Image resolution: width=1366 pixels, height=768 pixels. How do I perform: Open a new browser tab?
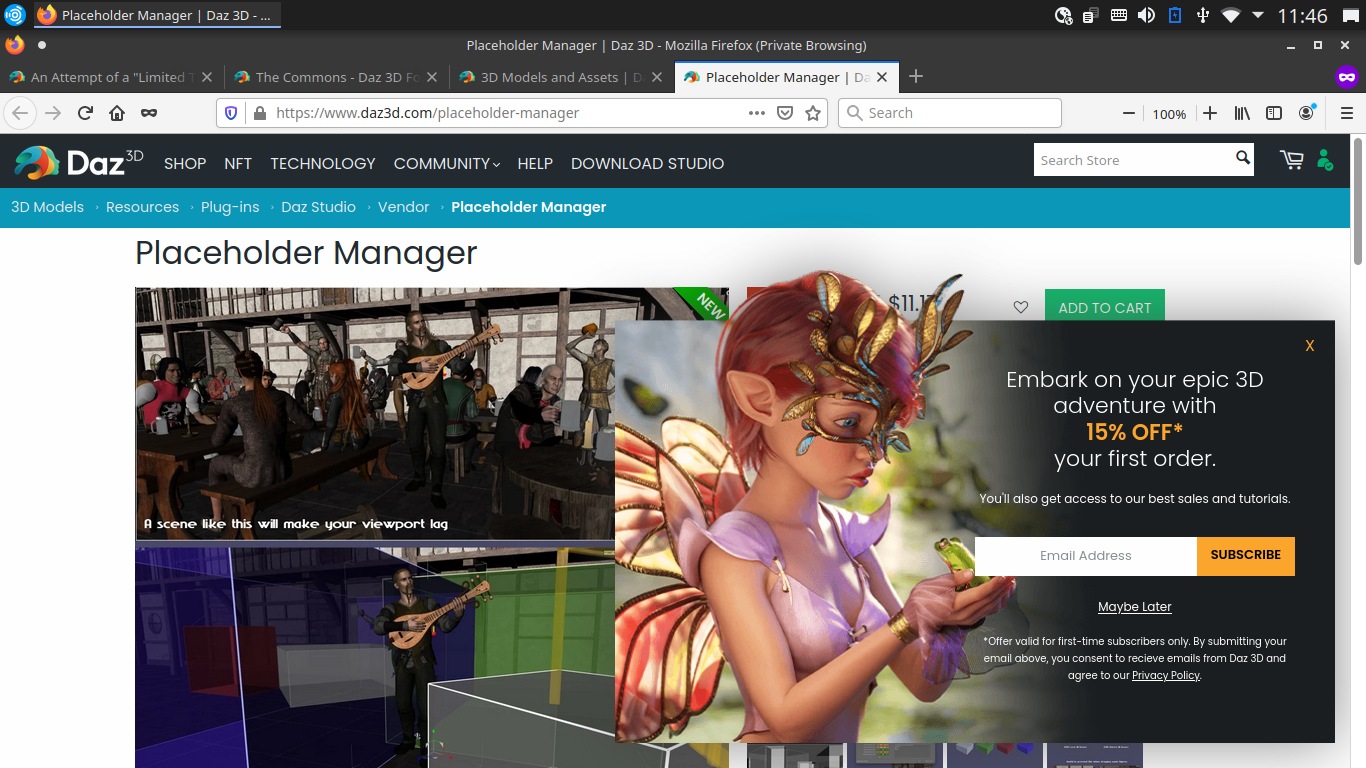click(x=916, y=77)
